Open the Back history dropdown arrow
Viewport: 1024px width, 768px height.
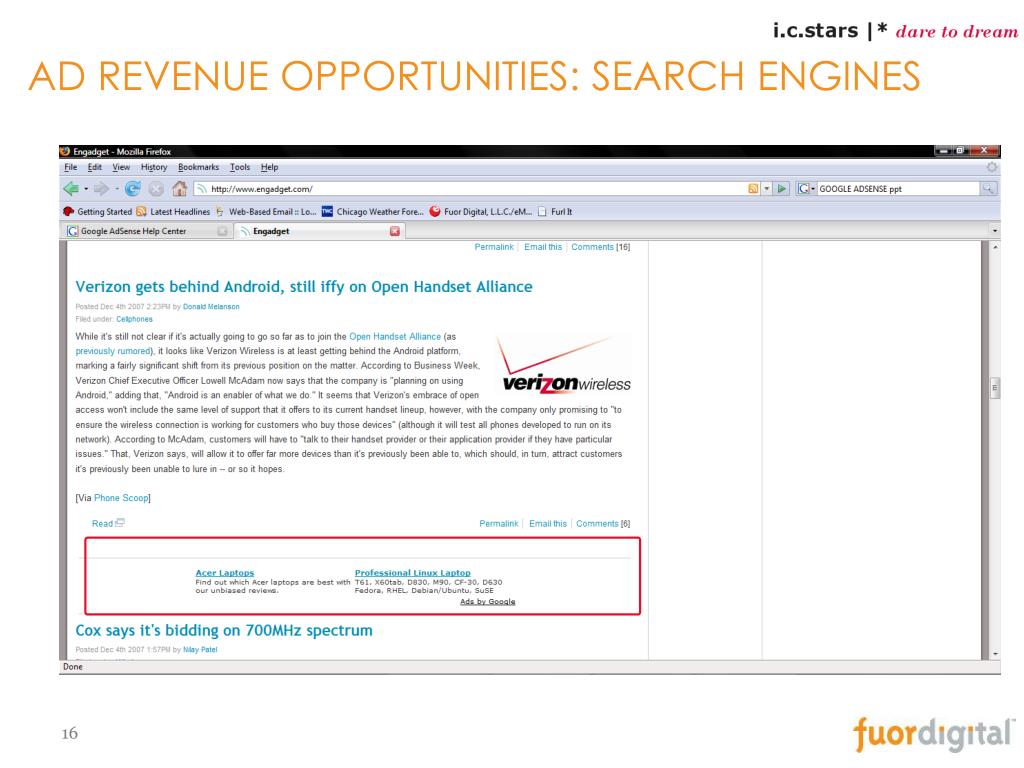point(86,189)
